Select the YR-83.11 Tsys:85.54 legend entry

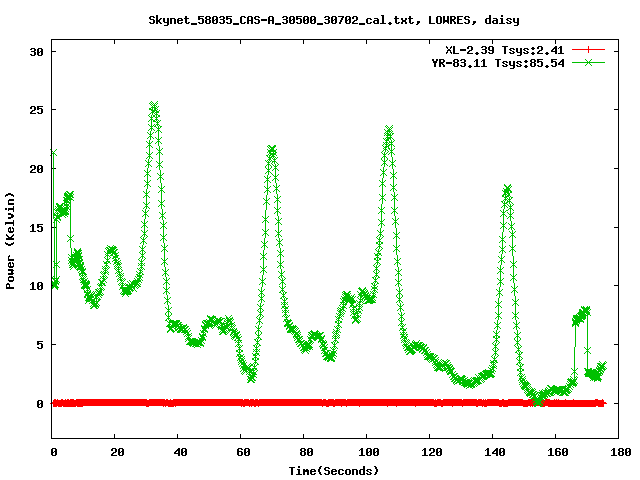pyautogui.click(x=498, y=63)
